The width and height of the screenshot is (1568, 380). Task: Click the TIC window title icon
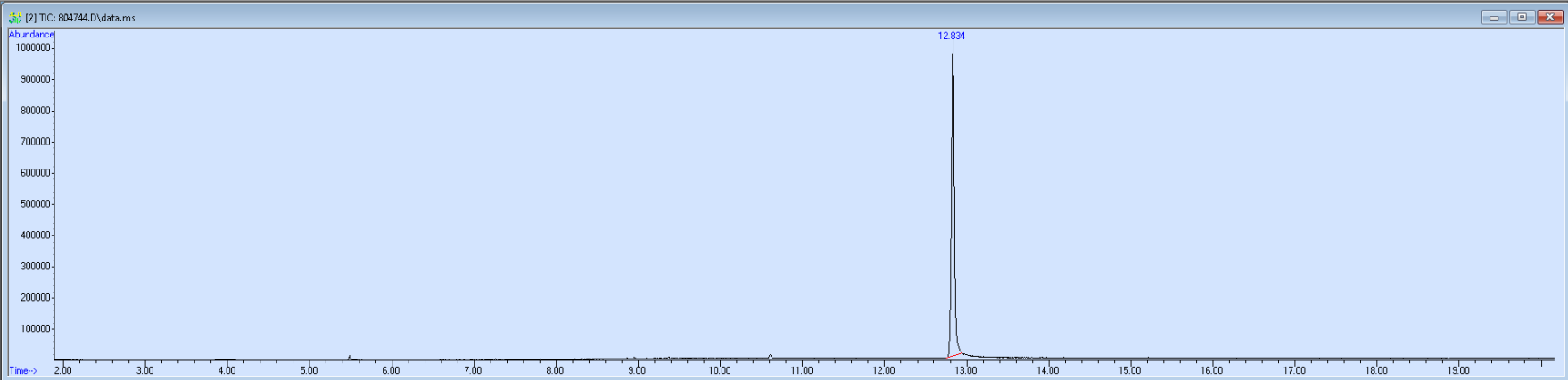click(15, 17)
